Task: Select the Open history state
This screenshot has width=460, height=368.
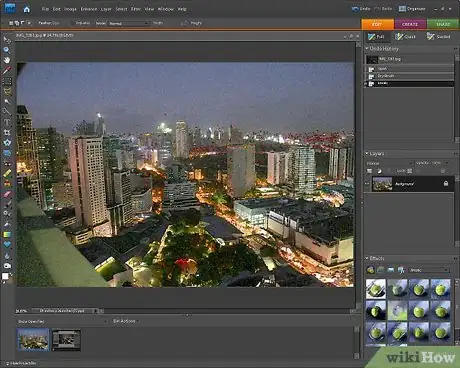Action: point(409,69)
